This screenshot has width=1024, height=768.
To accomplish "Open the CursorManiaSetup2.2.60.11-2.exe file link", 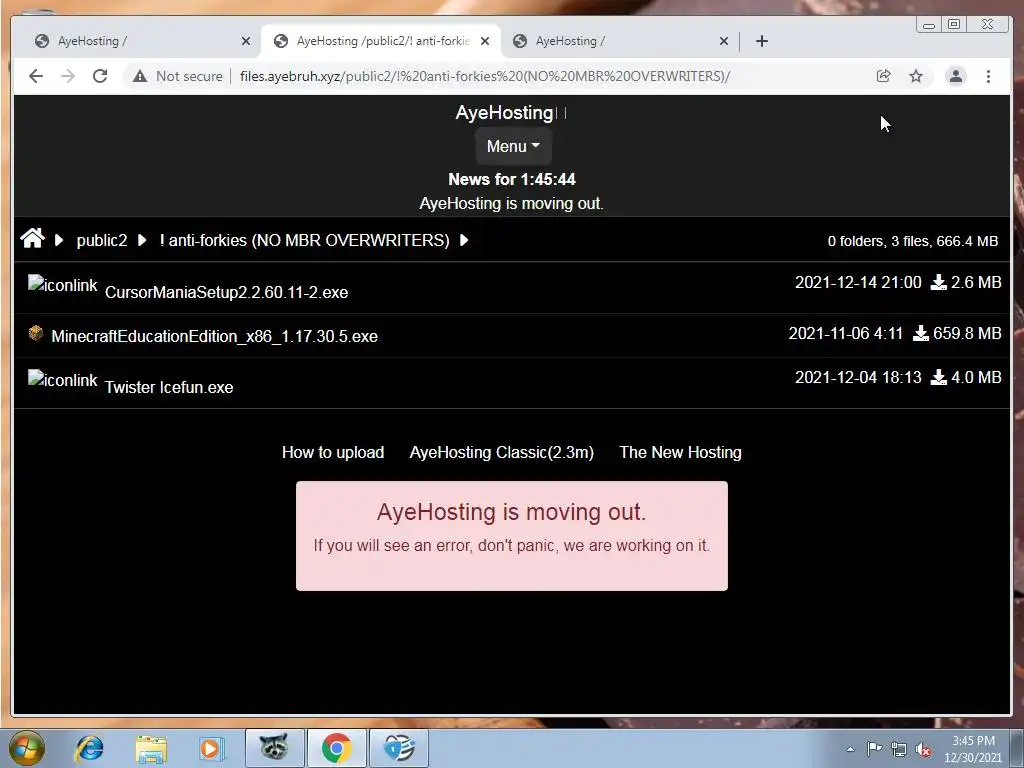I will [226, 292].
